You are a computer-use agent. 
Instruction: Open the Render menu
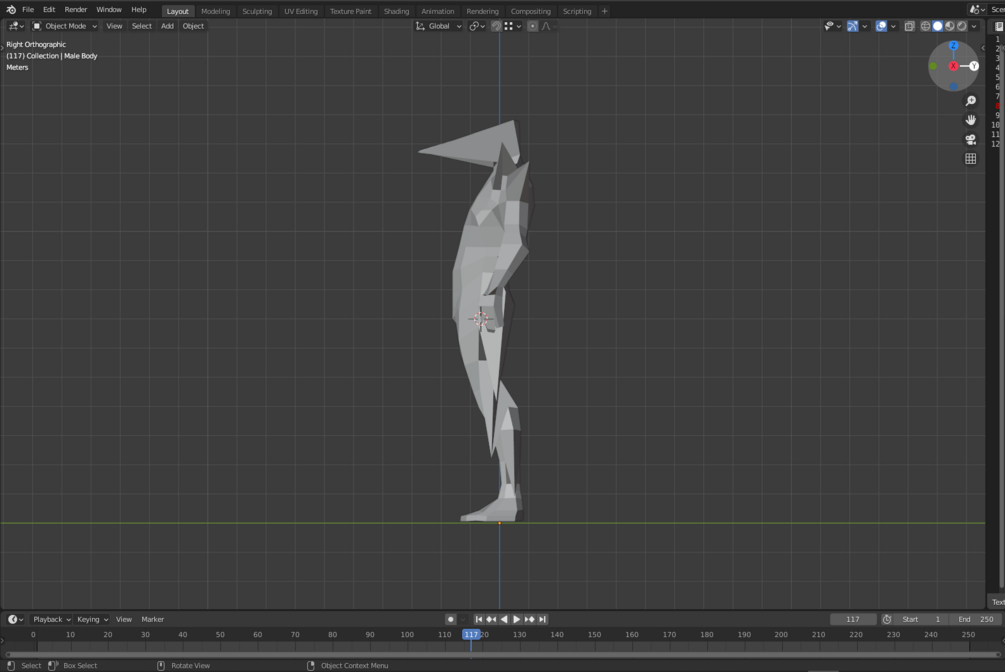click(75, 10)
